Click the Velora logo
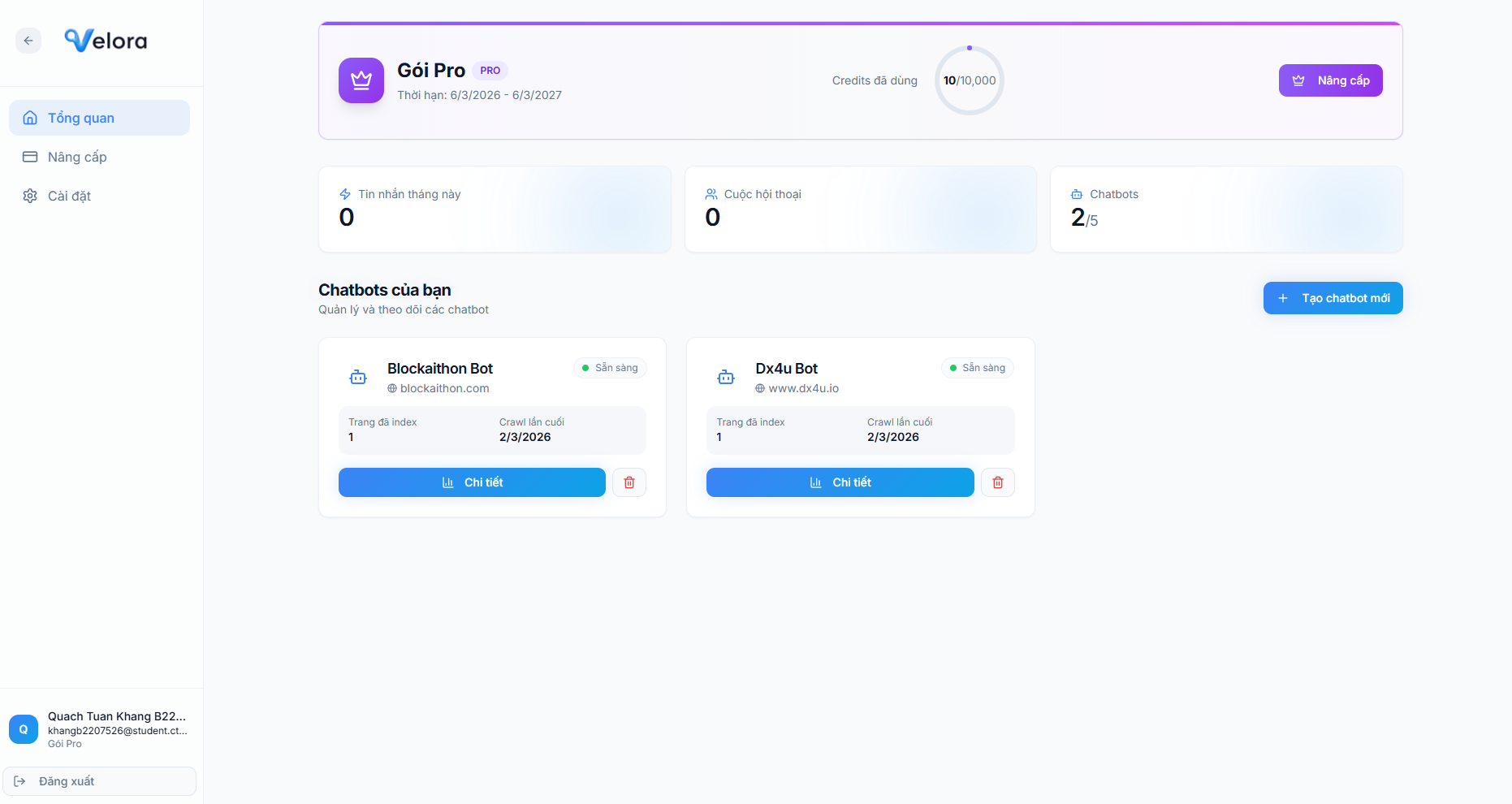The image size is (1512, 804). click(x=106, y=41)
